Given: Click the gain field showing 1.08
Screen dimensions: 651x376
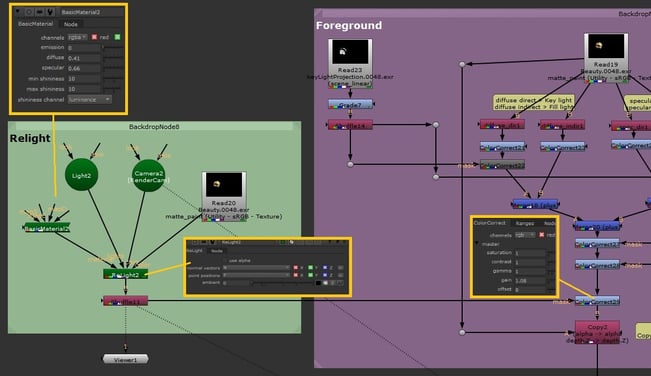Looking at the screenshot, I should [x=530, y=281].
